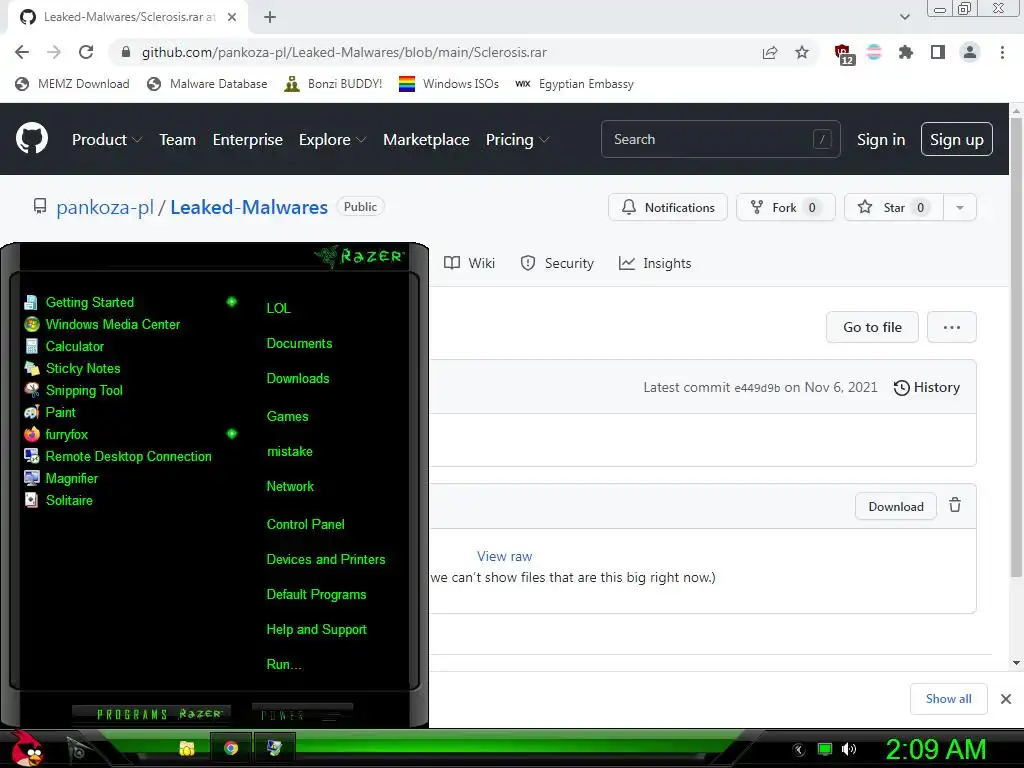Viewport: 1024px width, 768px height.
Task: Click the network monitor tray icon
Action: click(x=825, y=749)
